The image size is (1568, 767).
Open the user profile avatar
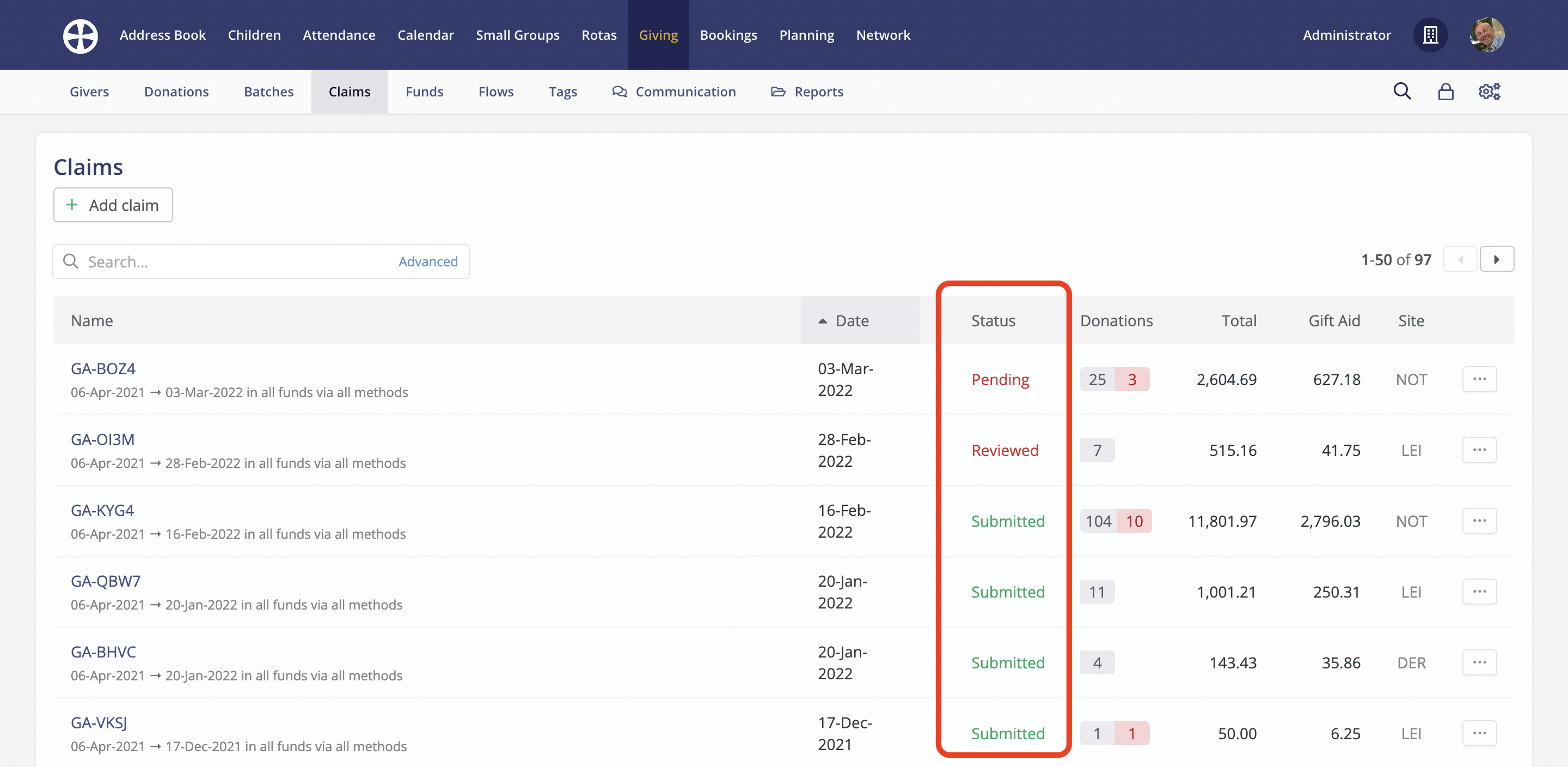pos(1486,35)
